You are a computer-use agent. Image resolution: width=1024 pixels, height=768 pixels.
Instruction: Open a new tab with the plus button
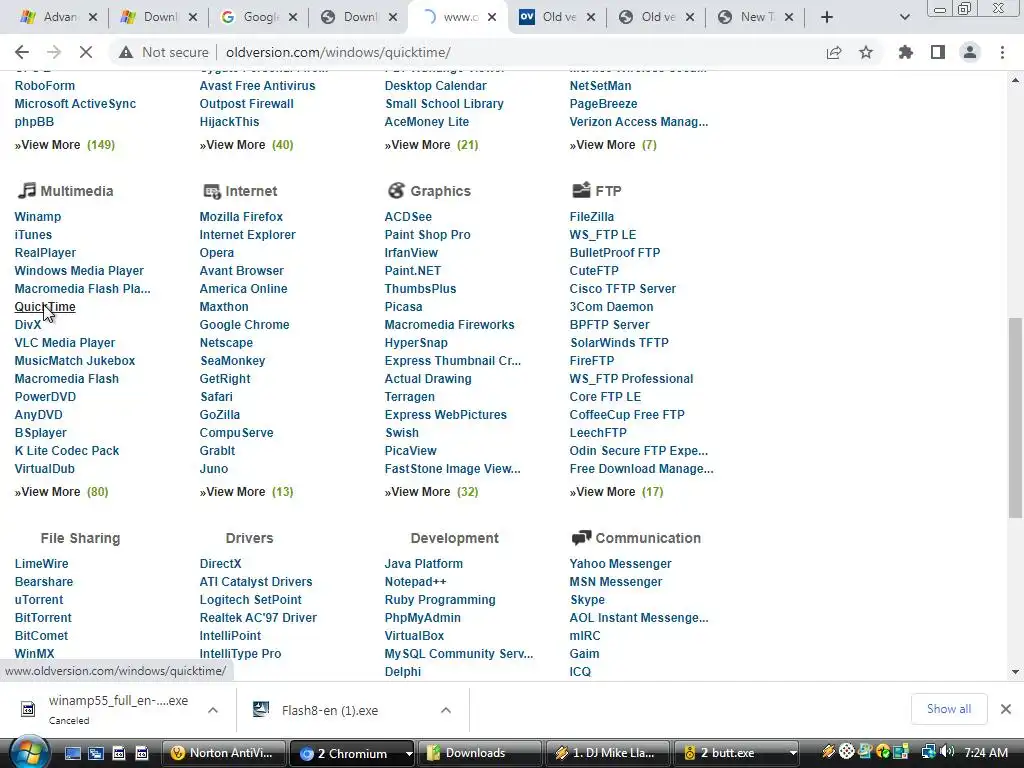pos(827,17)
